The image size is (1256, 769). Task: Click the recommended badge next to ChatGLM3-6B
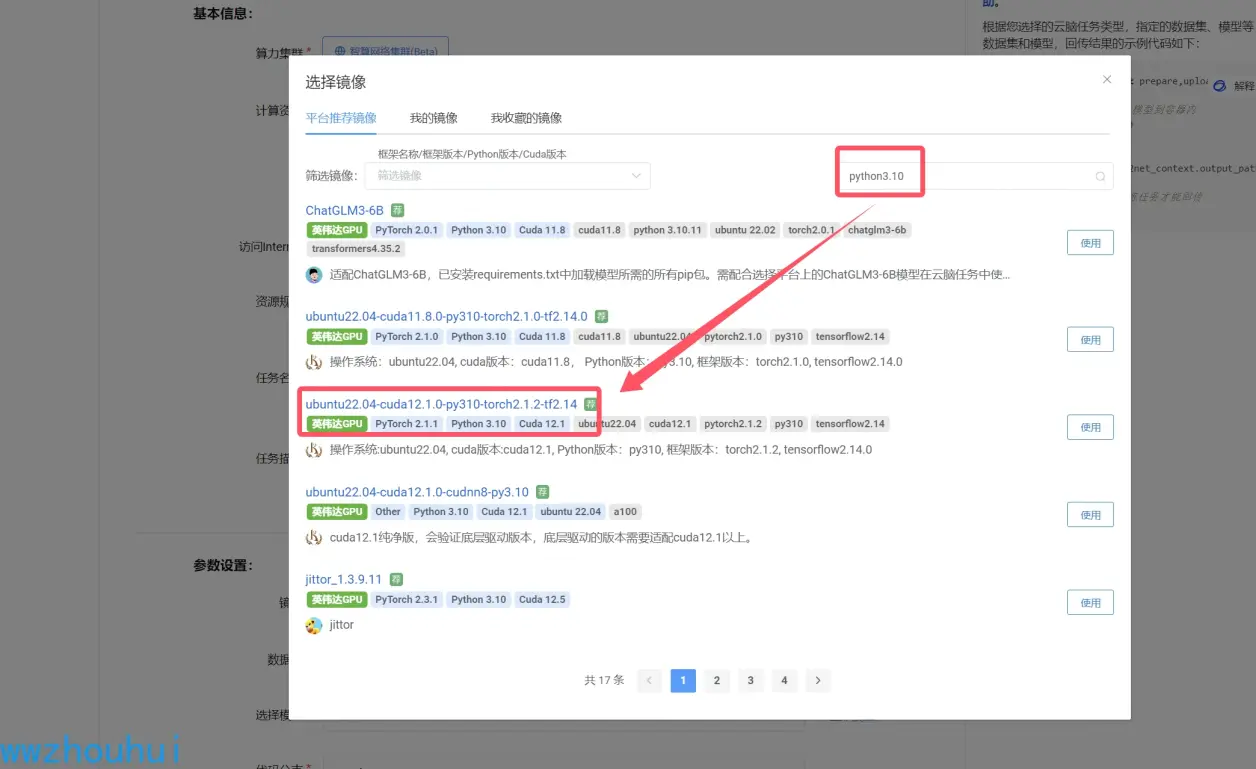(398, 211)
